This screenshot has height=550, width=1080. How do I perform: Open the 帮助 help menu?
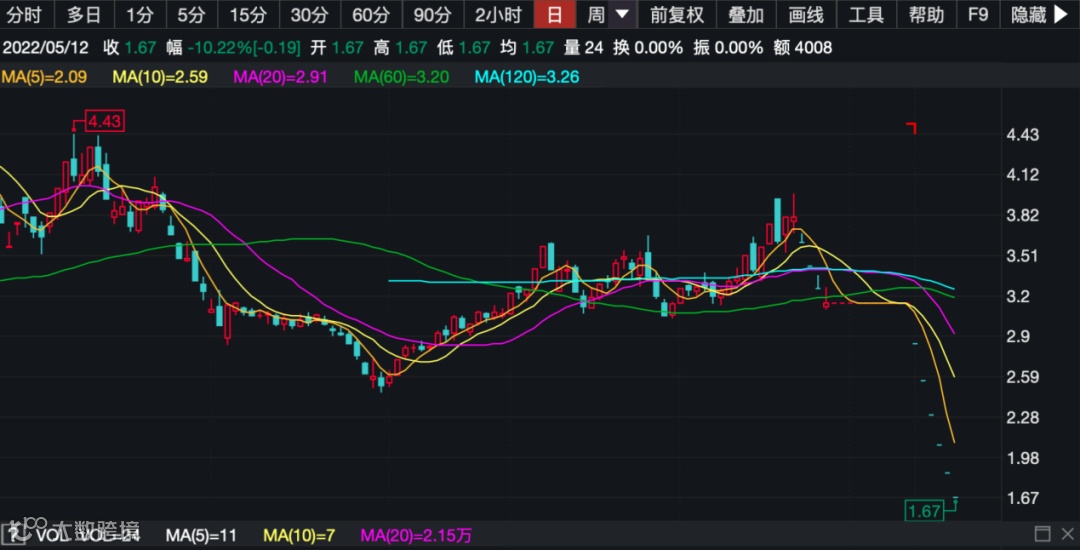(926, 14)
